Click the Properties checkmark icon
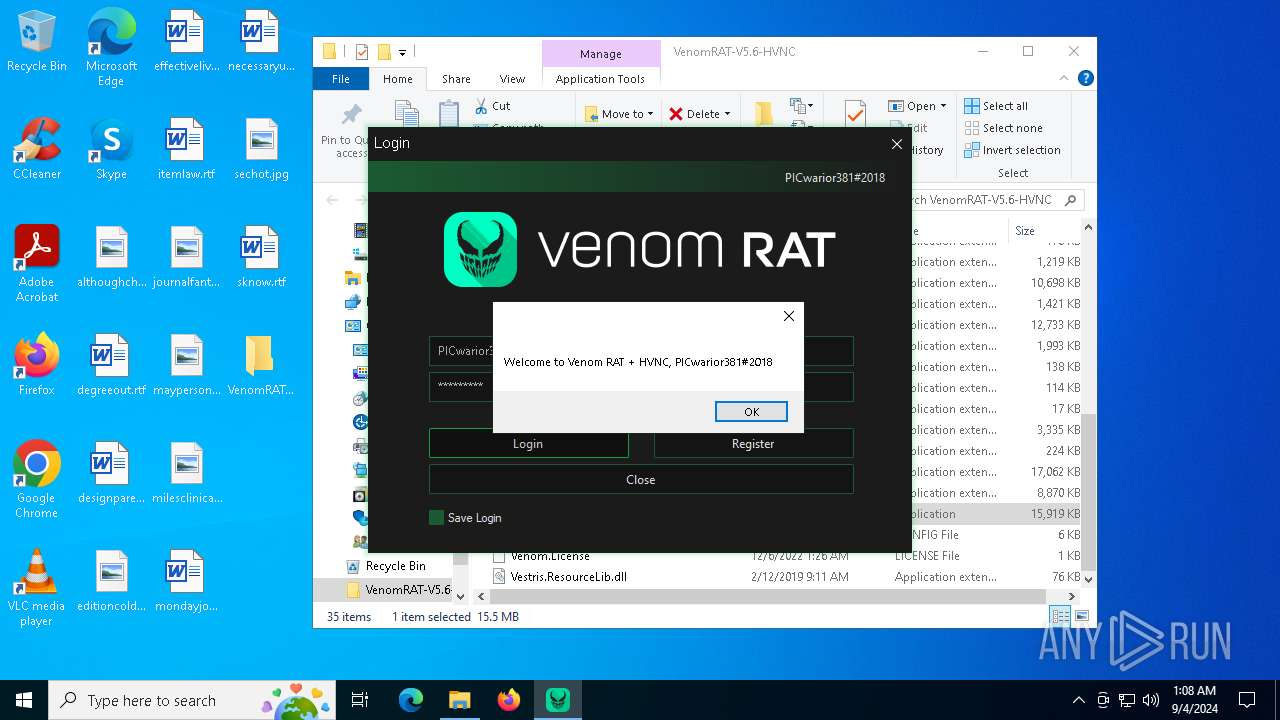This screenshot has height=720, width=1280. pos(855,113)
